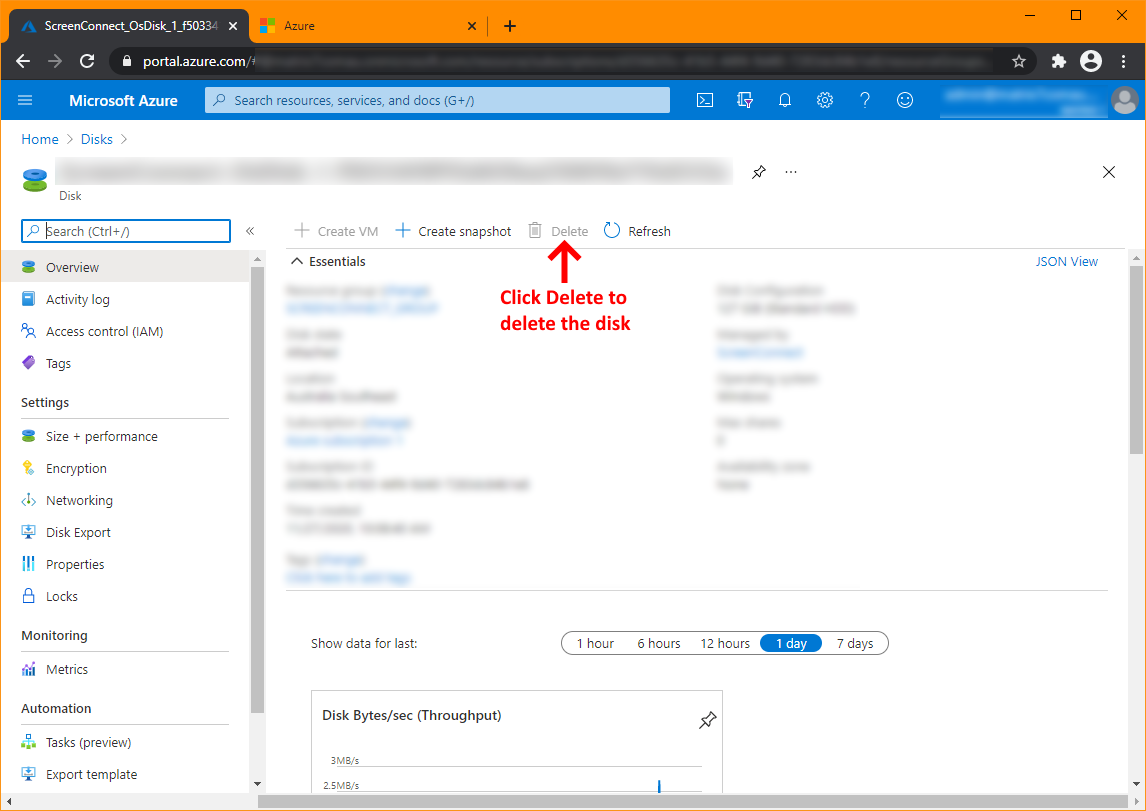Focus the Search resources, services, and docs box
Screen dimensions: 1146x811
point(437,100)
